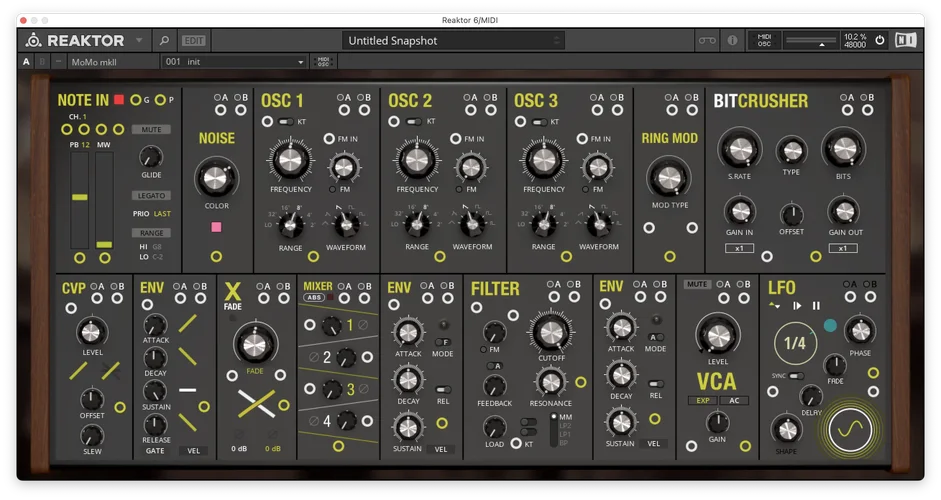Screen dimensions: 941x500
Task: Click the magnifier search icon in the toolbar
Action: (165, 41)
